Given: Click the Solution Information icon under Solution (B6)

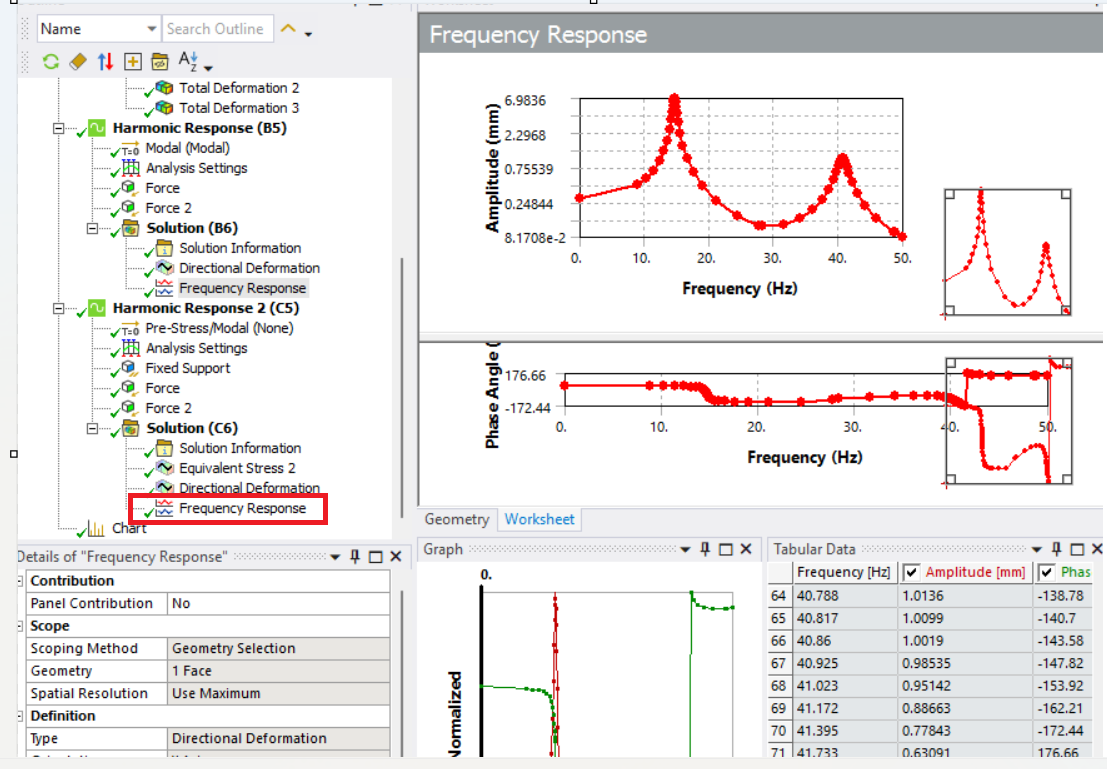Looking at the screenshot, I should tap(164, 248).
